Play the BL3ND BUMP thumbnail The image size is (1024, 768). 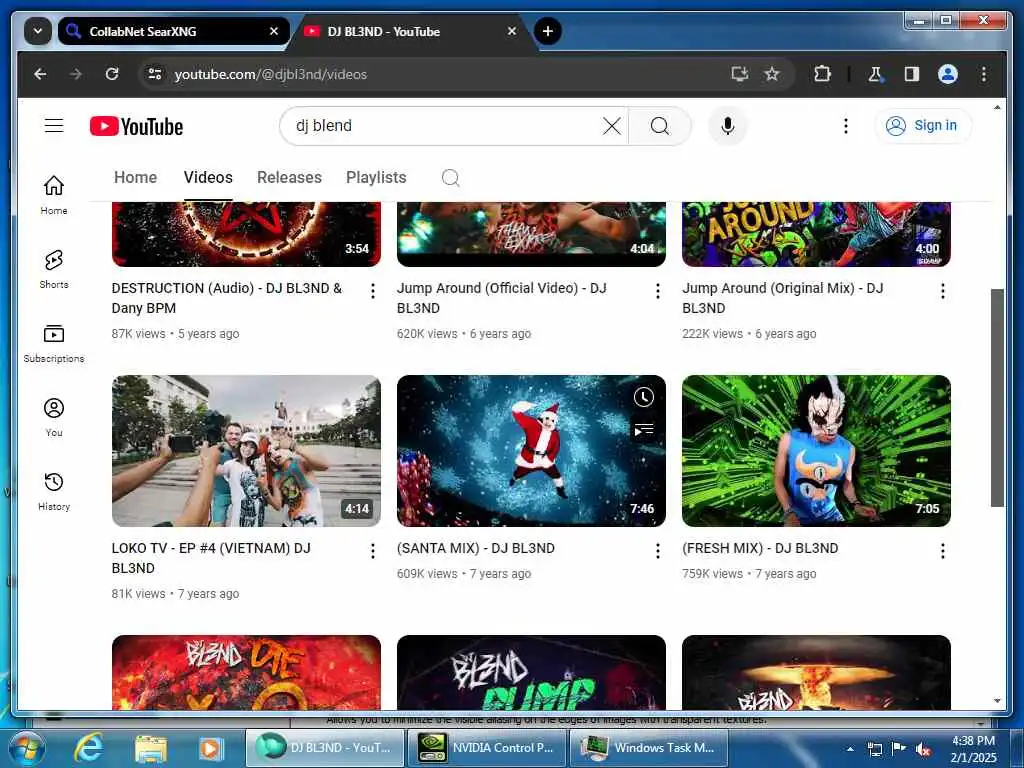(x=531, y=672)
